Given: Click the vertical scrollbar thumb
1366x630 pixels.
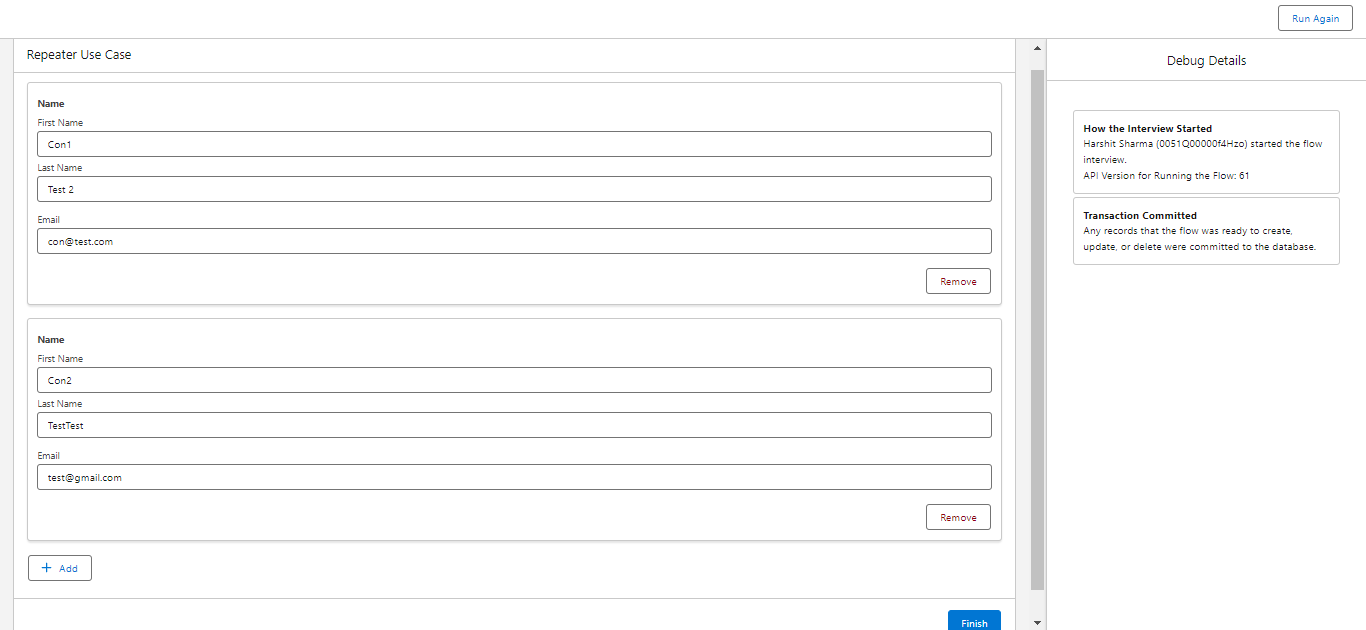Looking at the screenshot, I should click(1037, 330).
